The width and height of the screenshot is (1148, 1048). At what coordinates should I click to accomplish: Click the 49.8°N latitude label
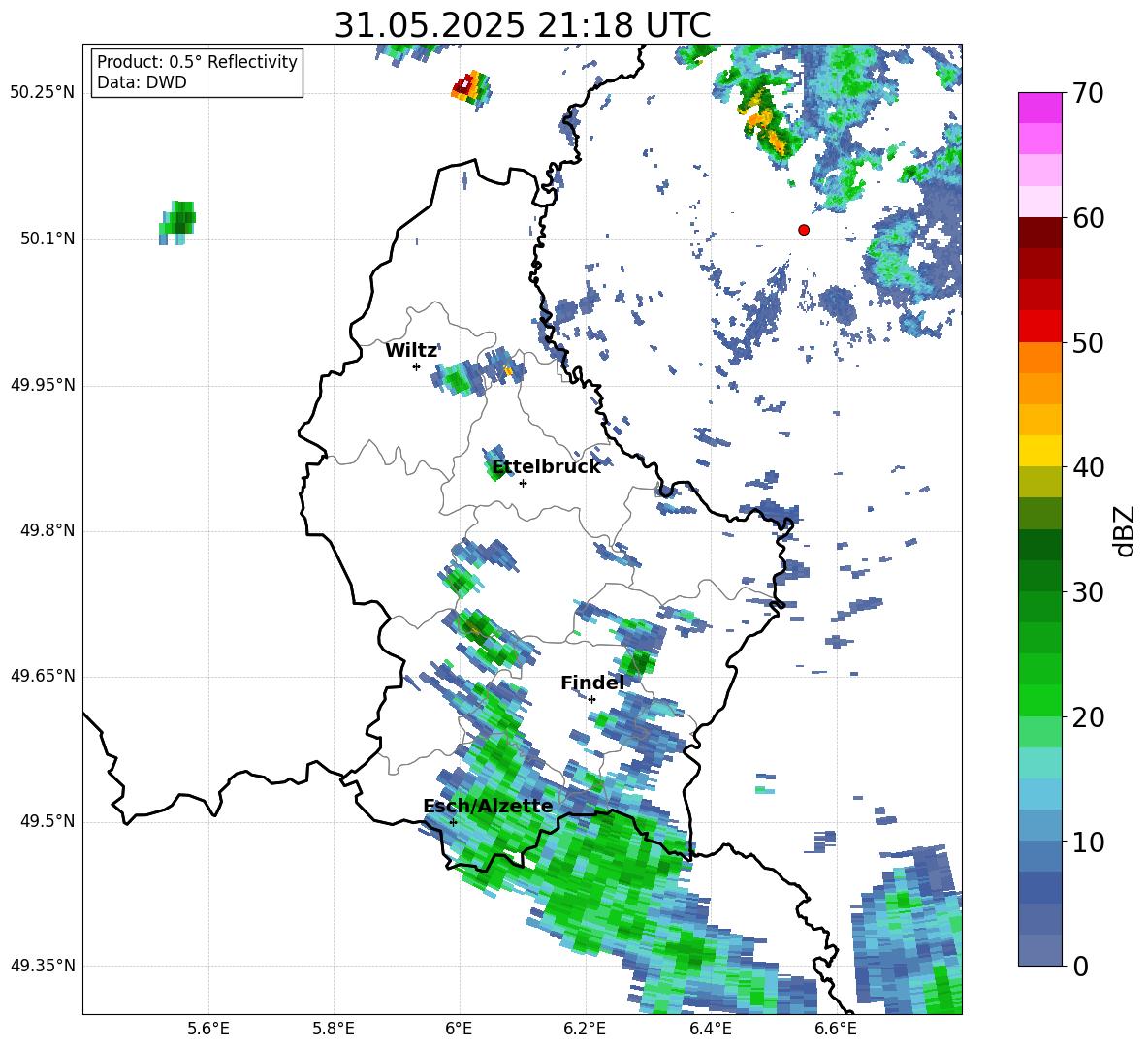point(48,530)
